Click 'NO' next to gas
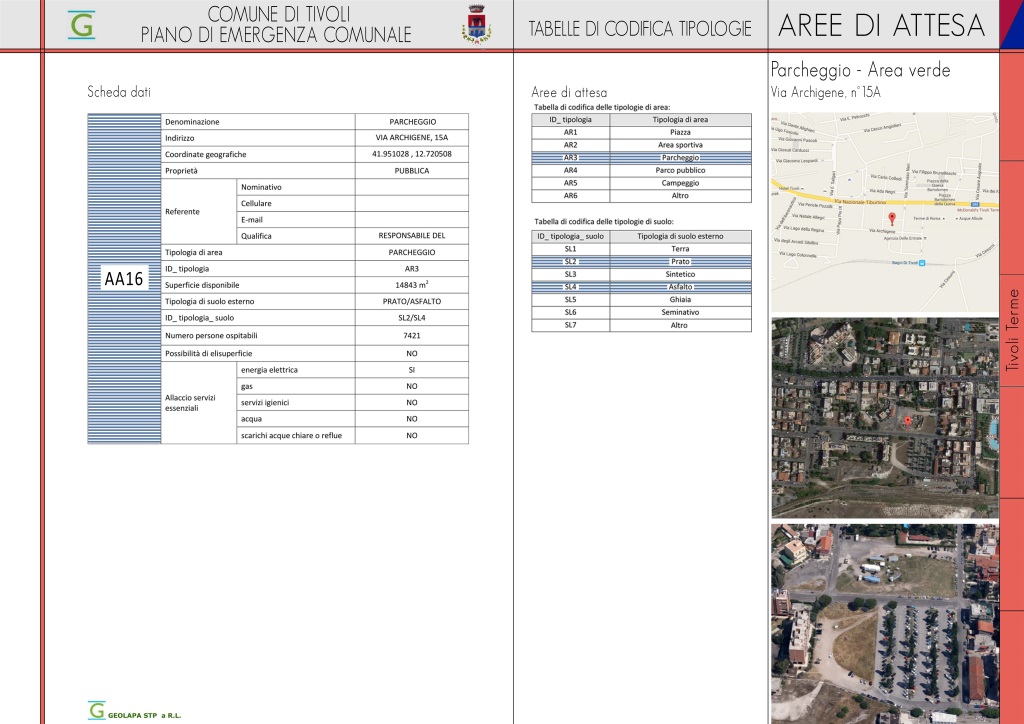1024x724 pixels. (x=412, y=386)
